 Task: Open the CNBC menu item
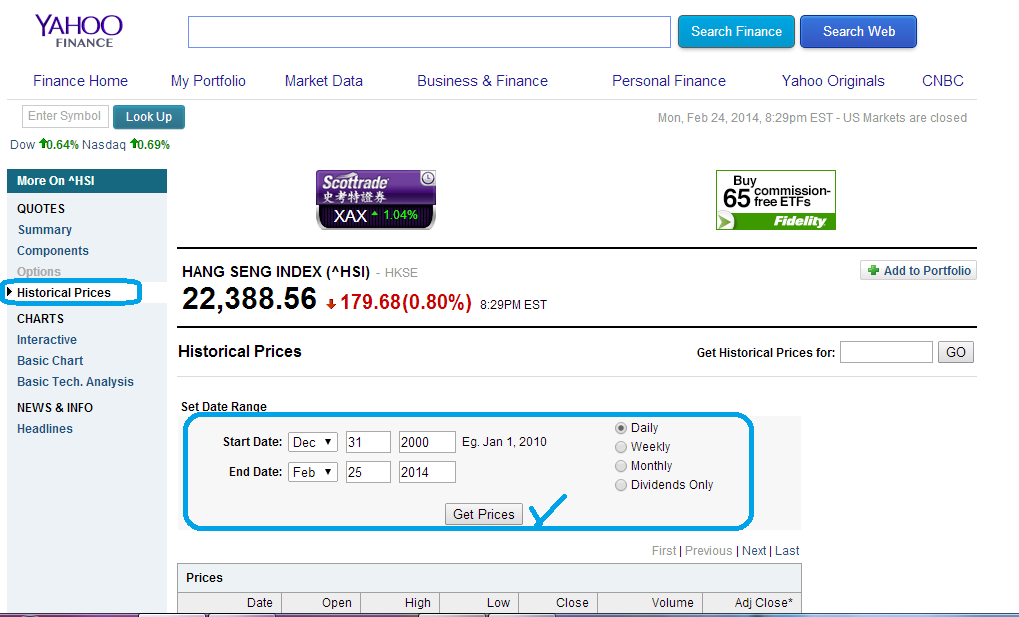[x=942, y=81]
